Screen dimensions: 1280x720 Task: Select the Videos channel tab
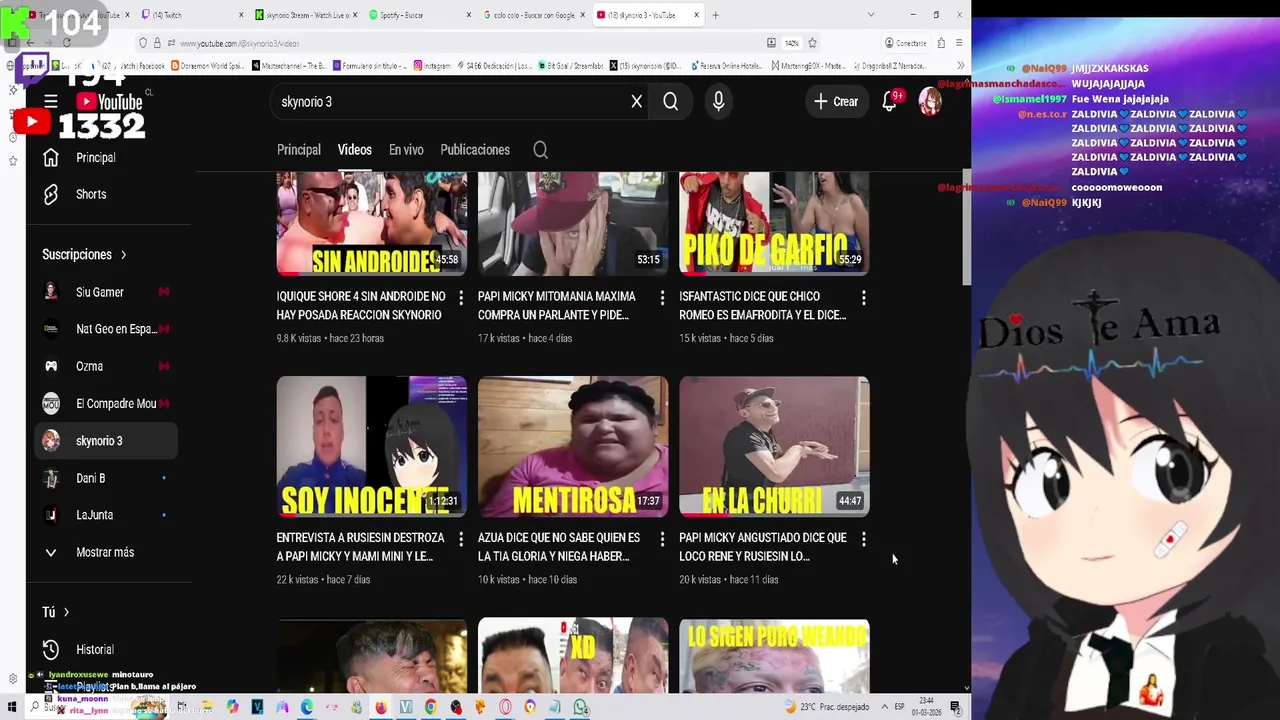click(x=354, y=150)
